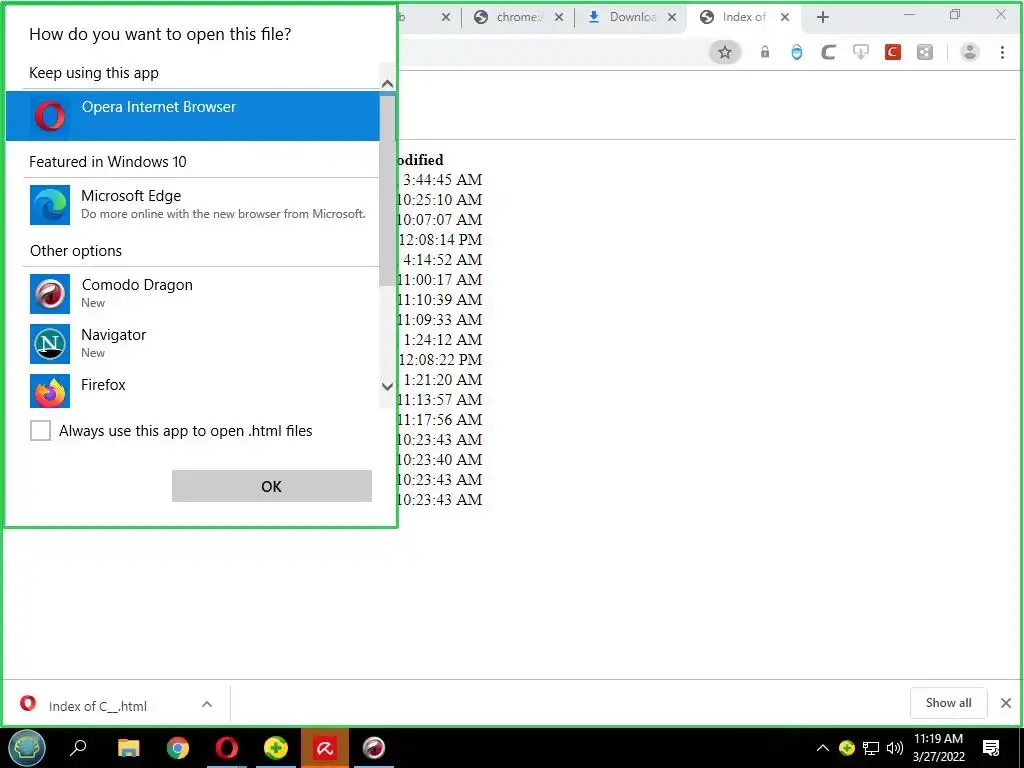
Task: Click the 11:17:56 AM modified entry
Action: (x=440, y=419)
